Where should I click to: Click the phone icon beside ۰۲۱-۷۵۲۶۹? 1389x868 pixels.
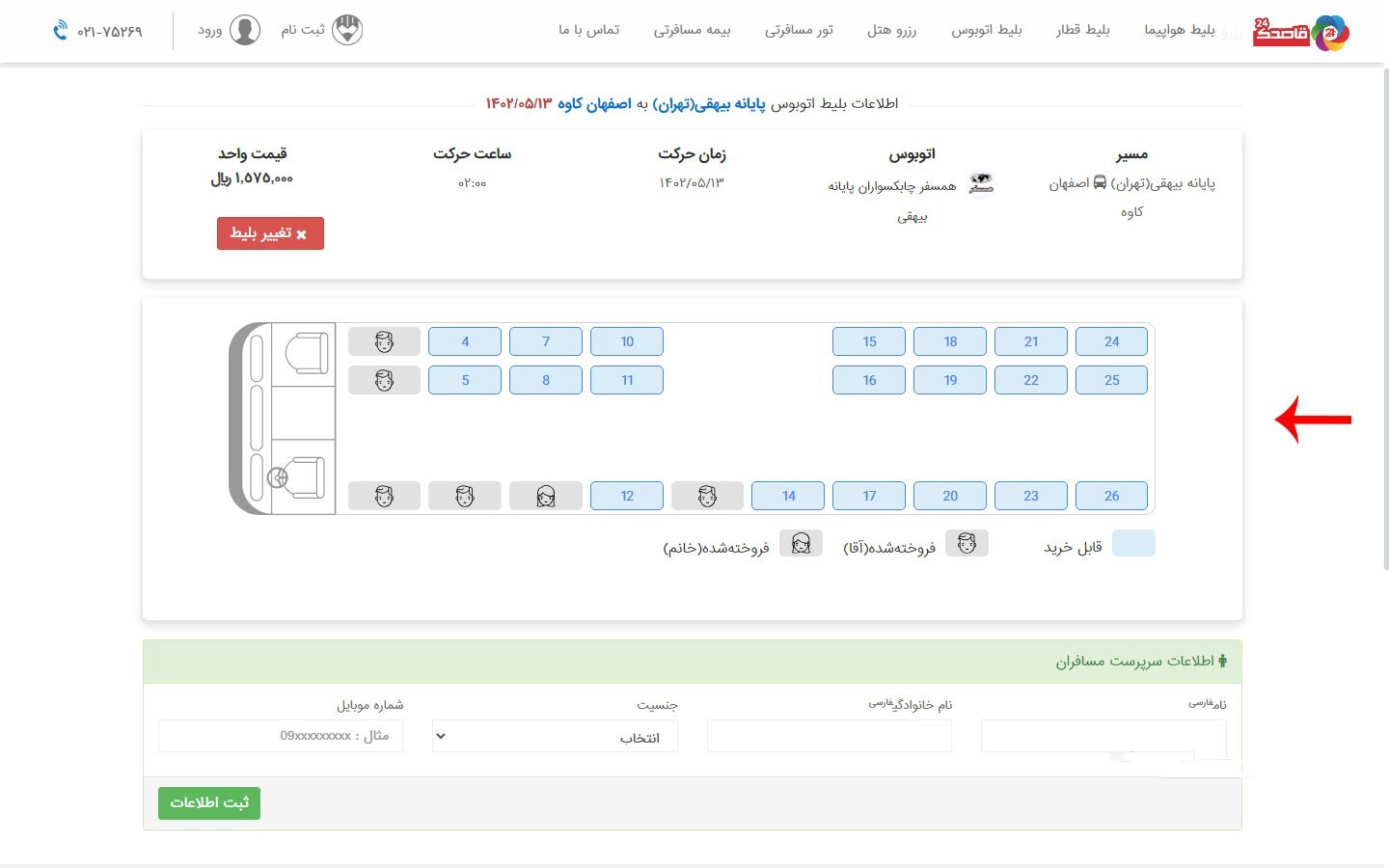pos(61,30)
